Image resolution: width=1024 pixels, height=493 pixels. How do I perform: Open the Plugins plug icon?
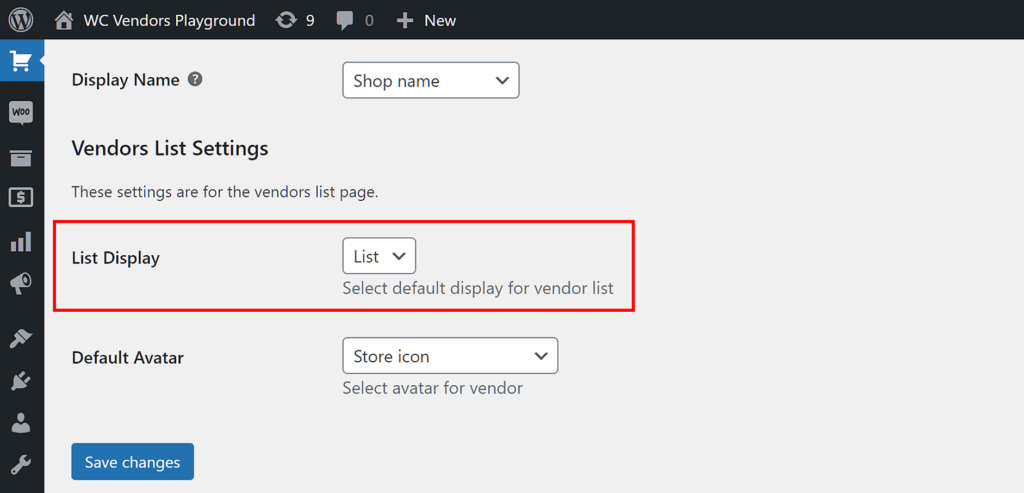[x=21, y=381]
